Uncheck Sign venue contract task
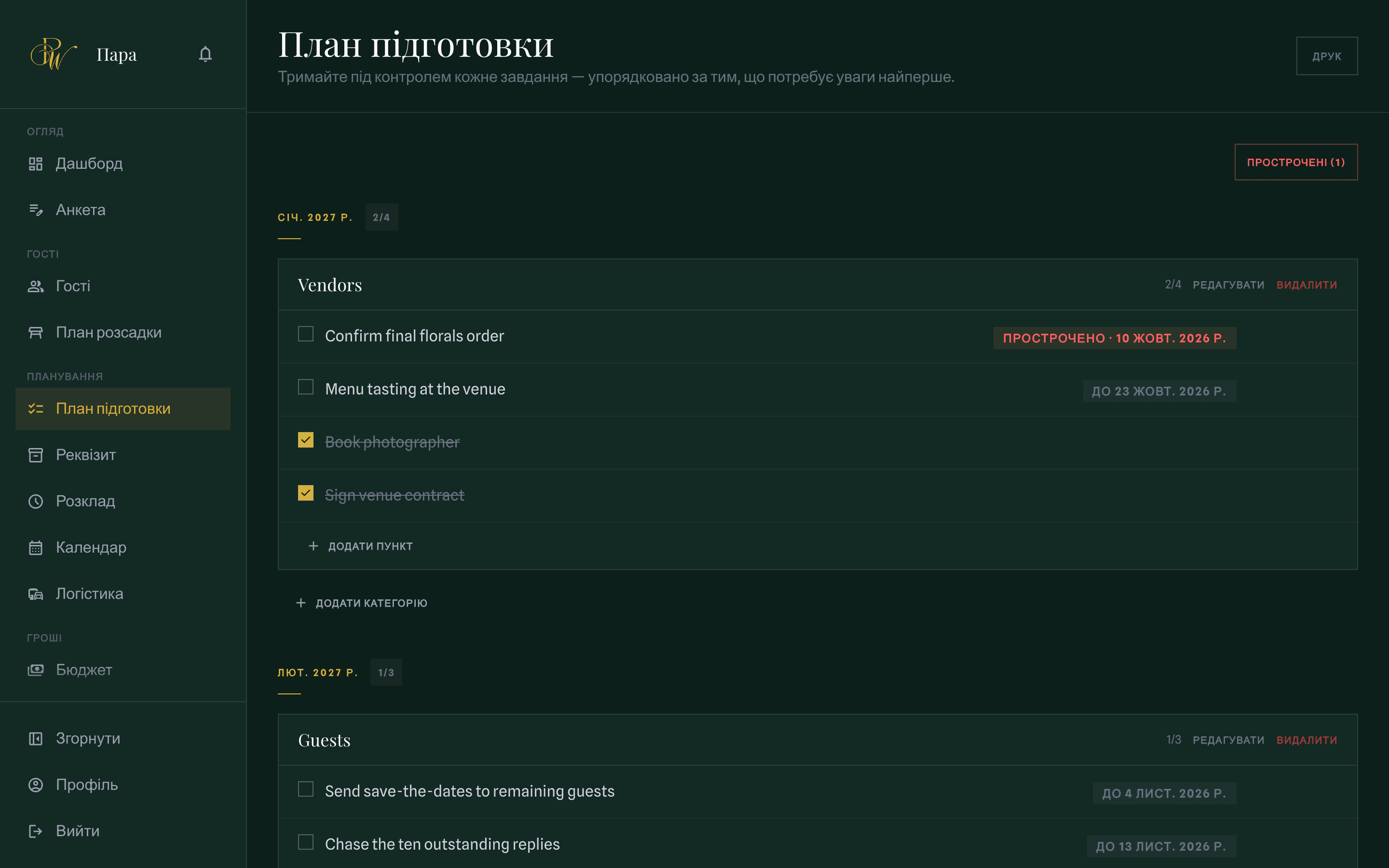The image size is (1389, 868). tap(306, 493)
